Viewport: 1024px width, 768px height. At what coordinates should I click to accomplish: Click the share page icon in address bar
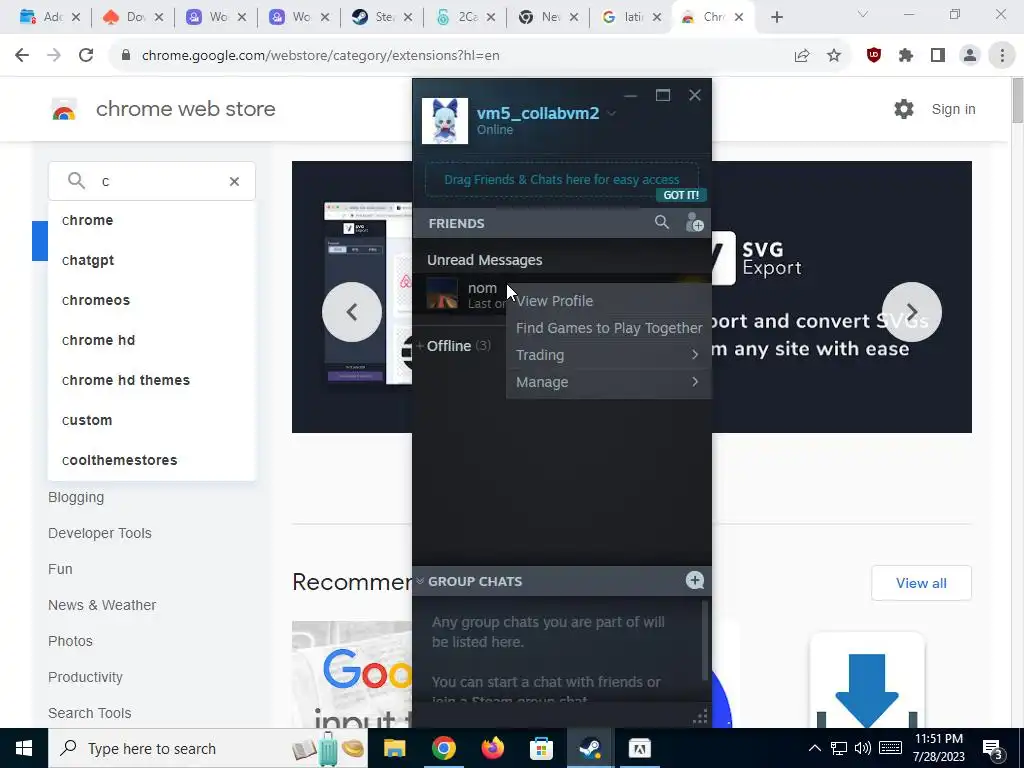pyautogui.click(x=802, y=56)
